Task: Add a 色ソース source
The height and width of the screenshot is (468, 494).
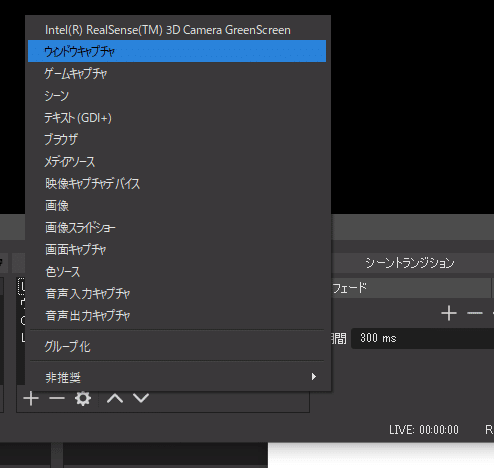Action: (177, 272)
